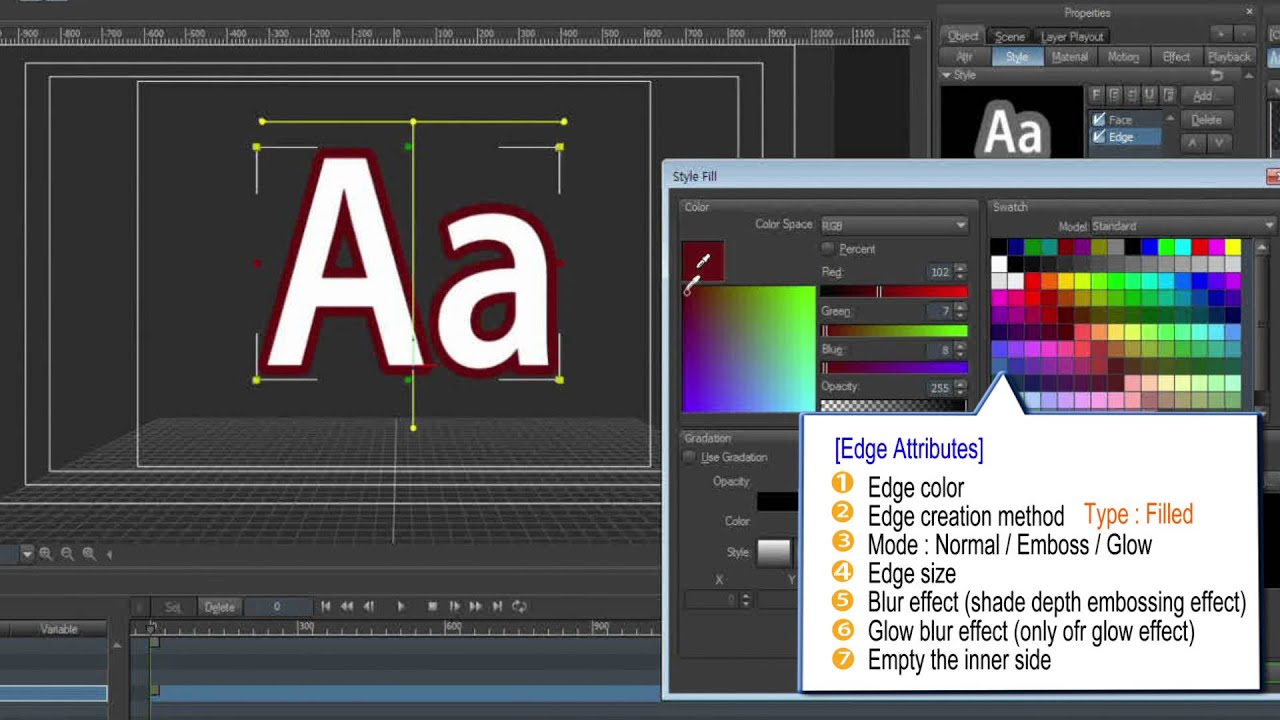Enable the Percent option

[827, 248]
